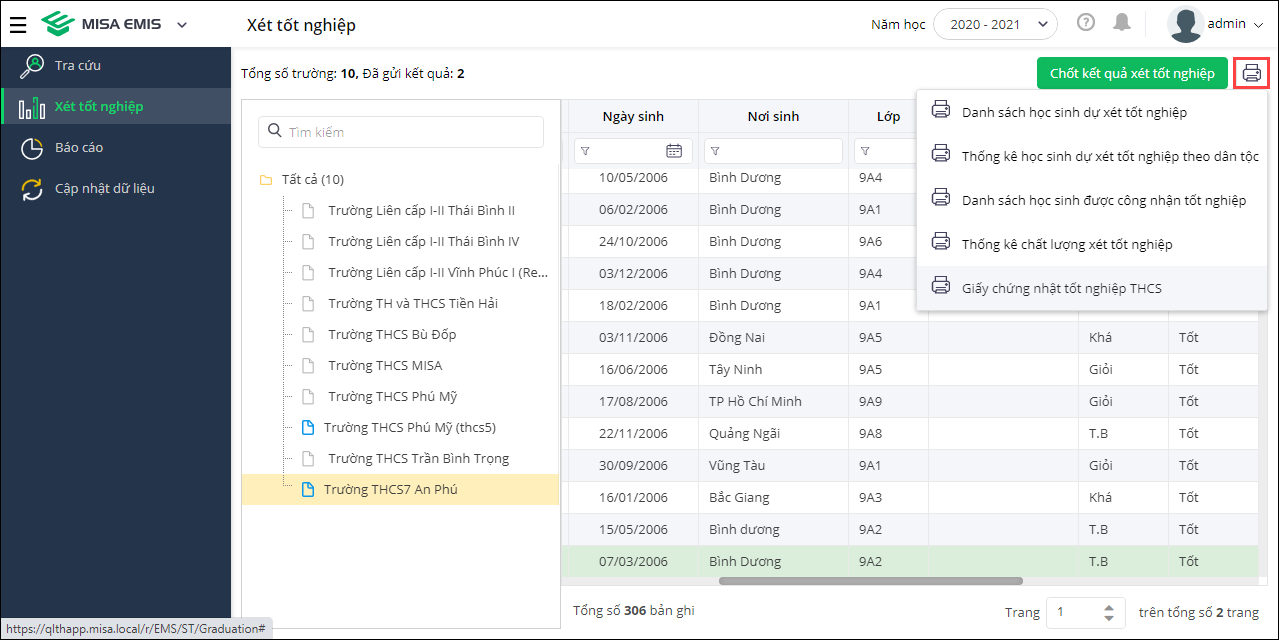Viewport: 1279px width, 640px height.
Task: Click Chốt kết quả xét tốt nghiệp button
Action: pyautogui.click(x=1132, y=73)
